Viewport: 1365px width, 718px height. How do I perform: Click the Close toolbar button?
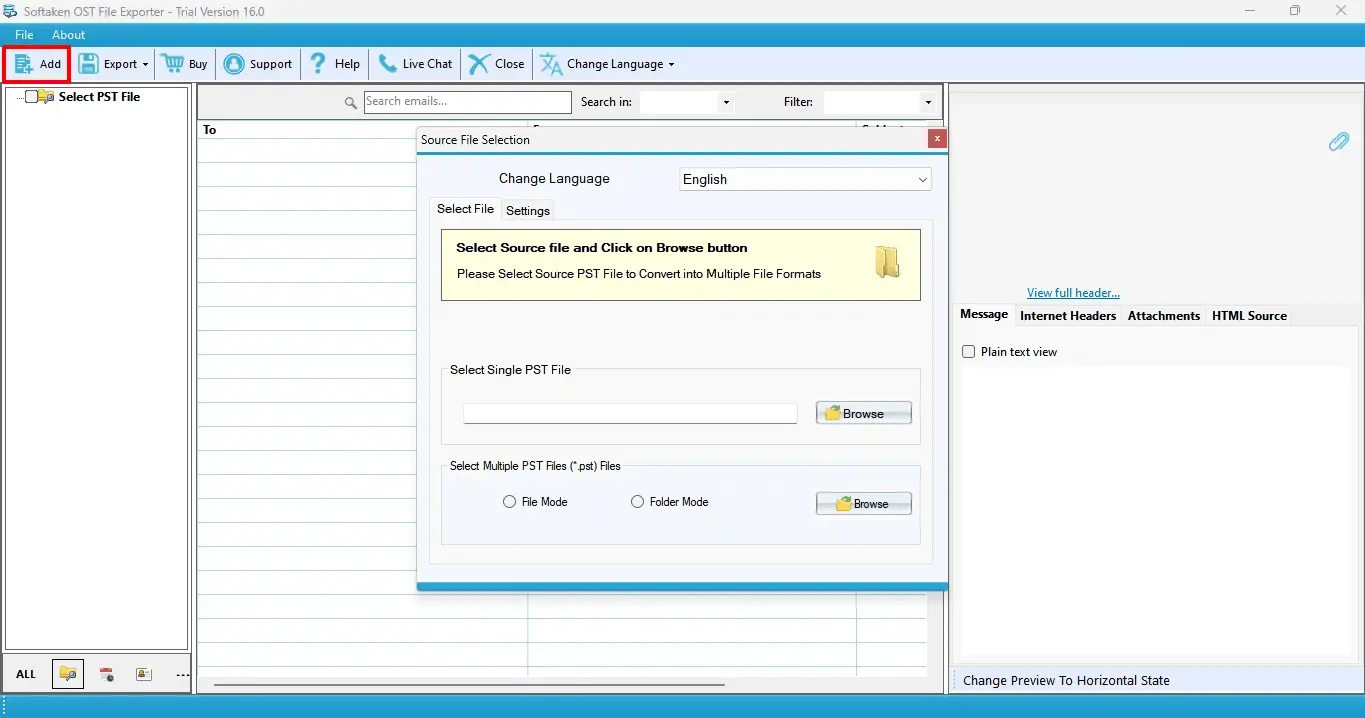click(497, 64)
